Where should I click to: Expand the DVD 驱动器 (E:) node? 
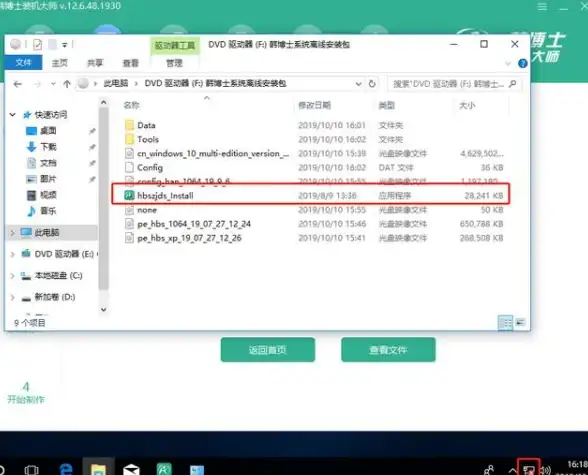[12, 254]
